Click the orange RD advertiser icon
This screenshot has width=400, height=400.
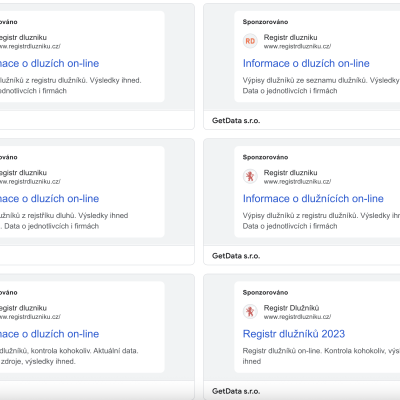click(x=250, y=41)
